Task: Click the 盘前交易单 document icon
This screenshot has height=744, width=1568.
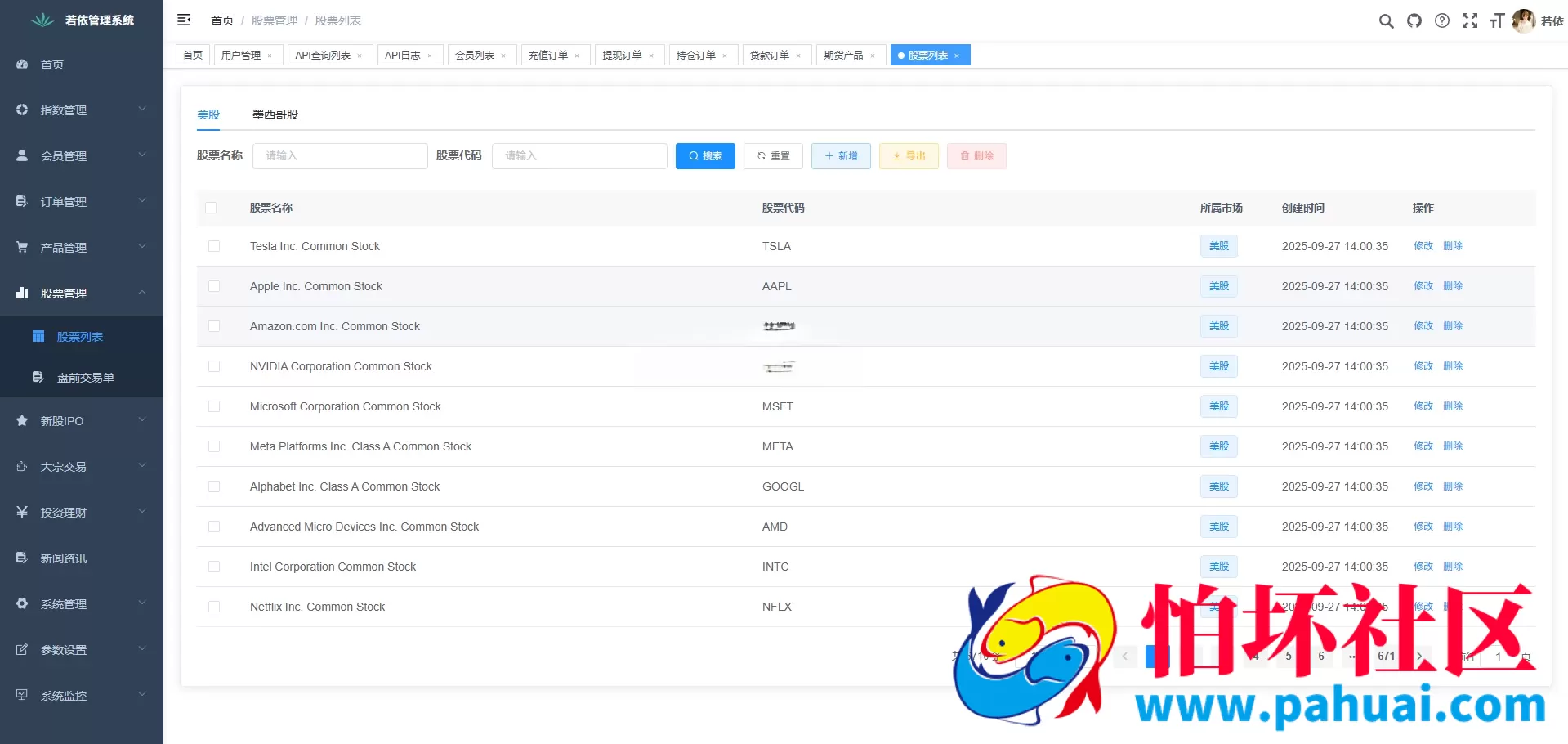Action: [38, 377]
